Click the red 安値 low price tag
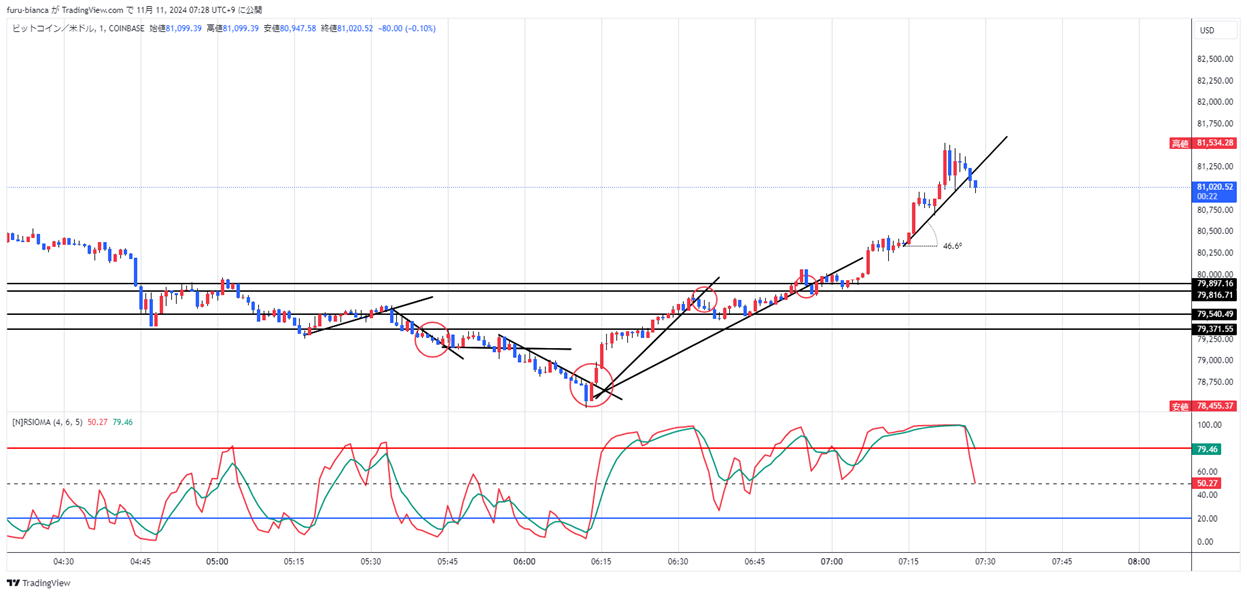This screenshot has height=595, width=1247. tap(1180, 406)
